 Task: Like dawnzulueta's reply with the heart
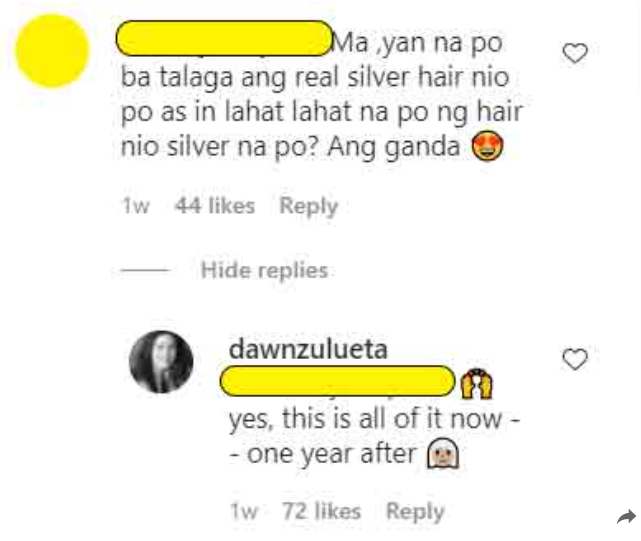coord(575,359)
